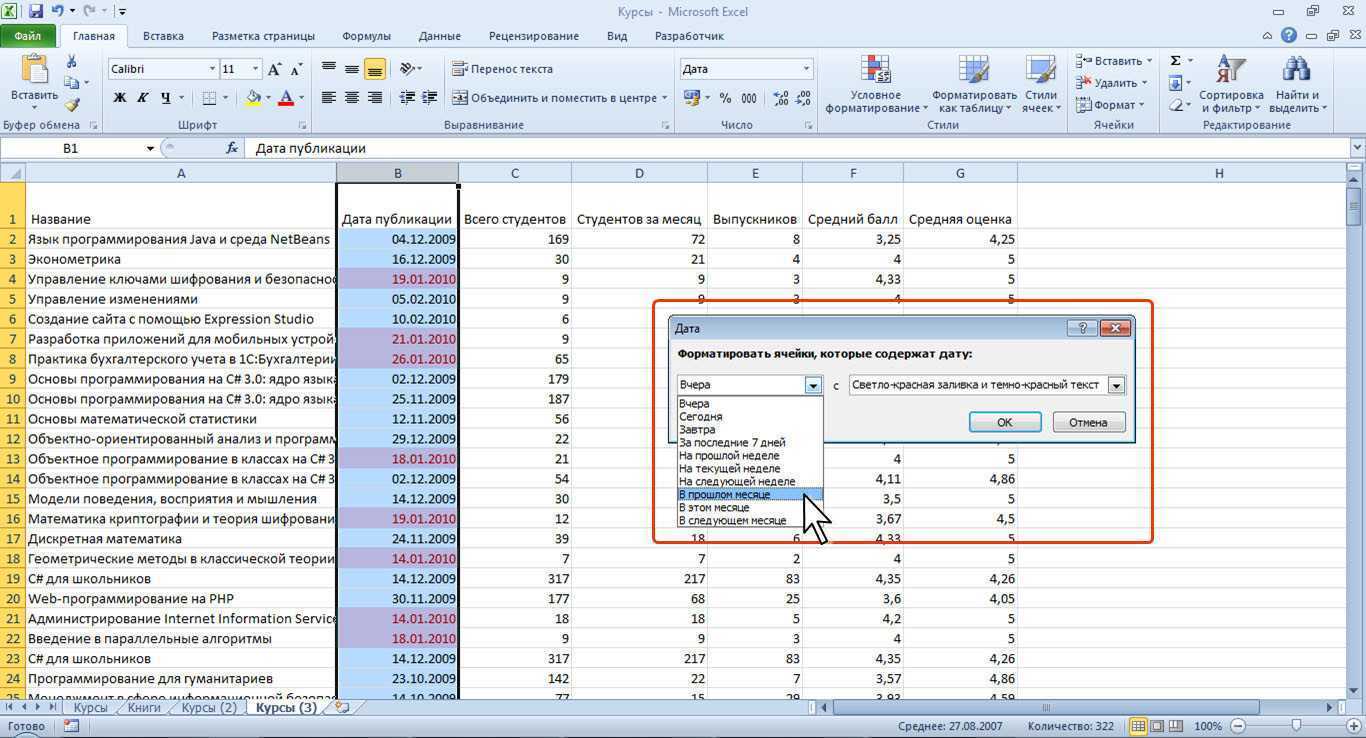Click Отмена to cancel the dialog
1366x738 pixels.
pyautogui.click(x=1088, y=422)
